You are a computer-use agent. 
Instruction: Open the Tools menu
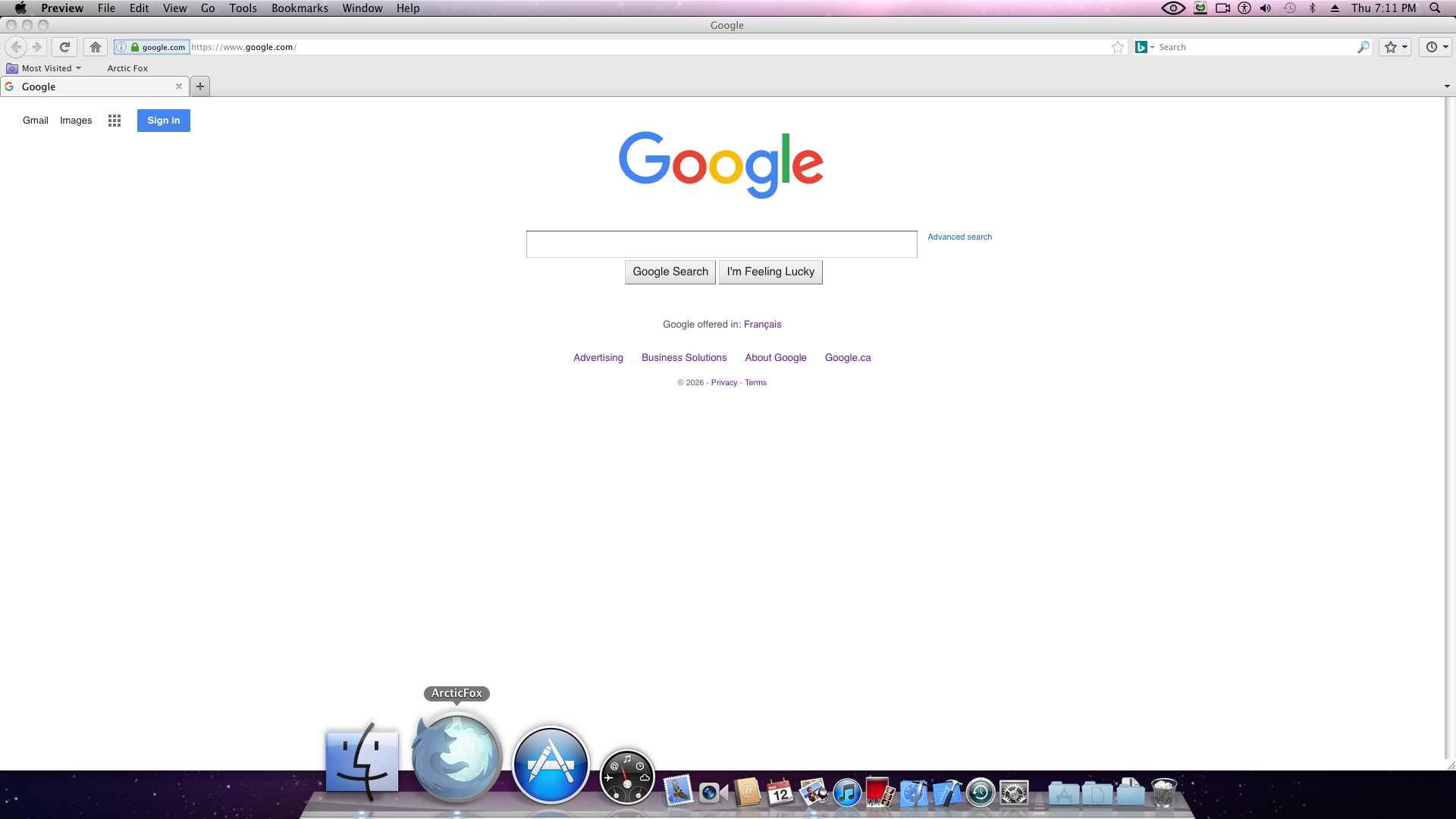(x=243, y=8)
